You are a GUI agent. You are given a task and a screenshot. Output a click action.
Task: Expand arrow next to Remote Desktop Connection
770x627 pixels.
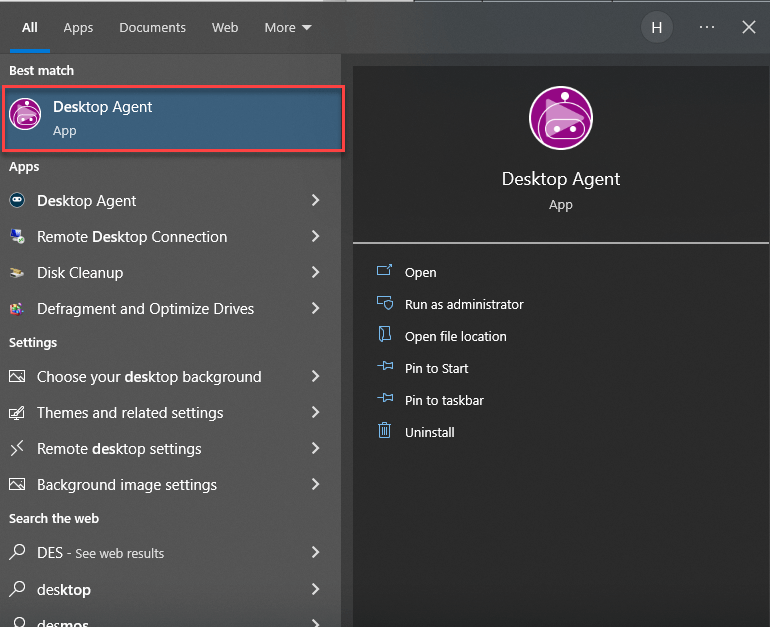coord(315,237)
